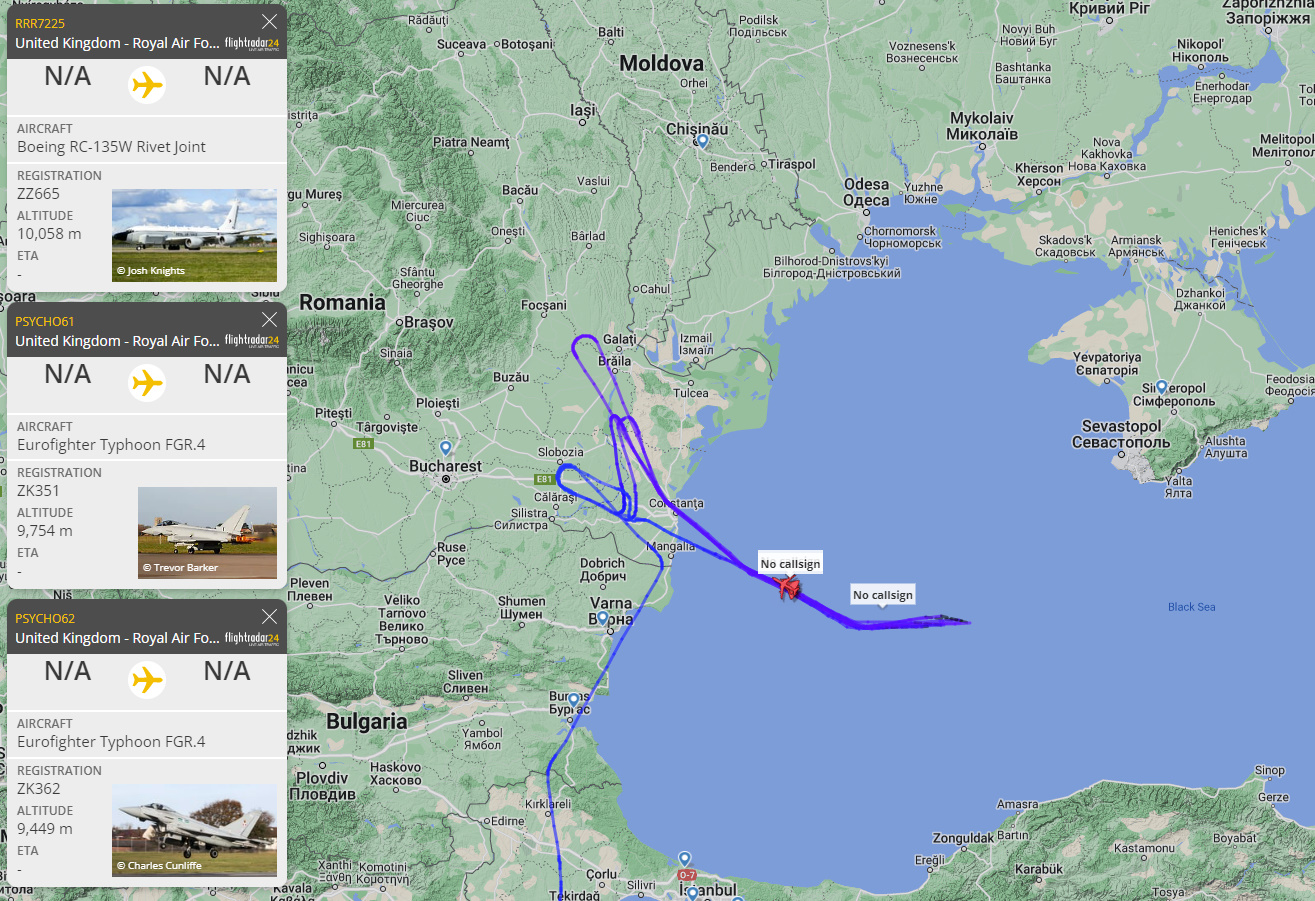Viewport: 1315px width, 901px height.
Task: Close the PSYCHO61 aircraft info card
Action: click(x=269, y=320)
